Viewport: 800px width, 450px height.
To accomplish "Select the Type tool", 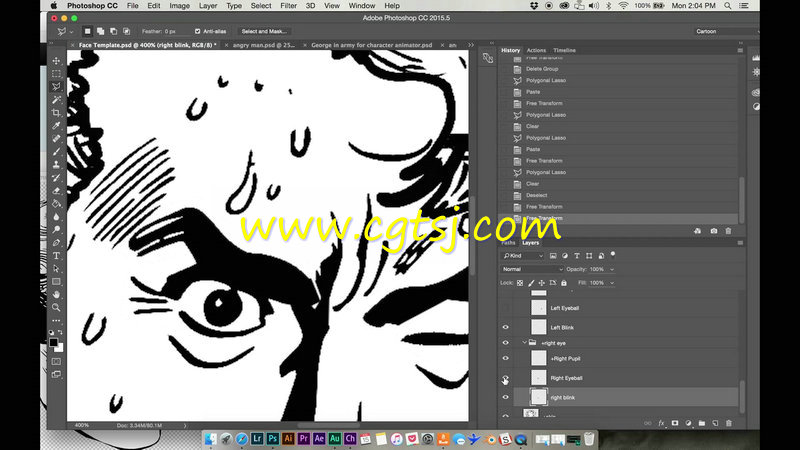I will 56,256.
